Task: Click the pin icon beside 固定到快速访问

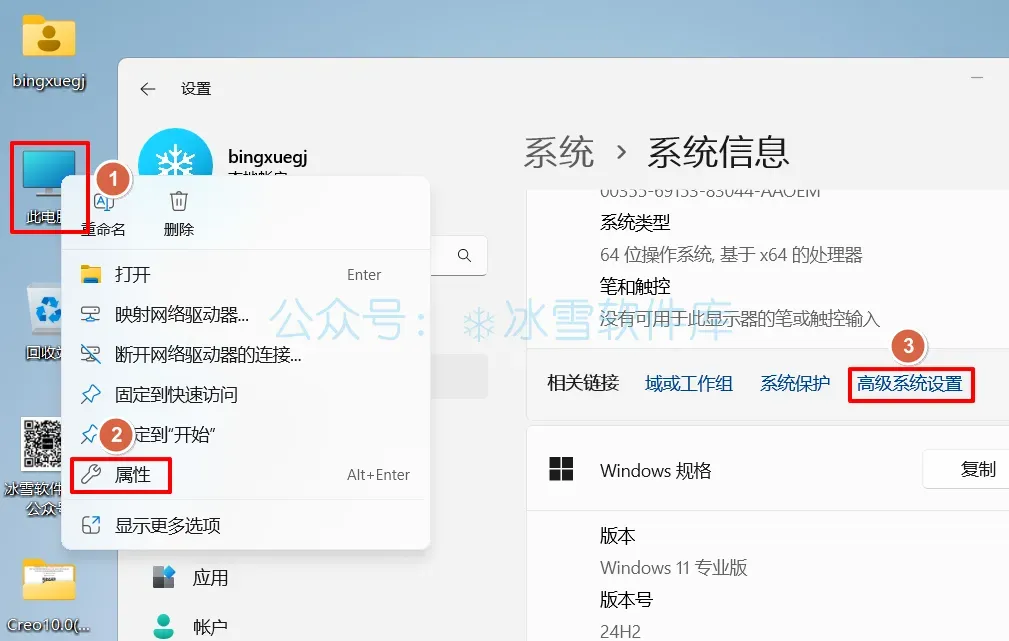Action: 91,394
